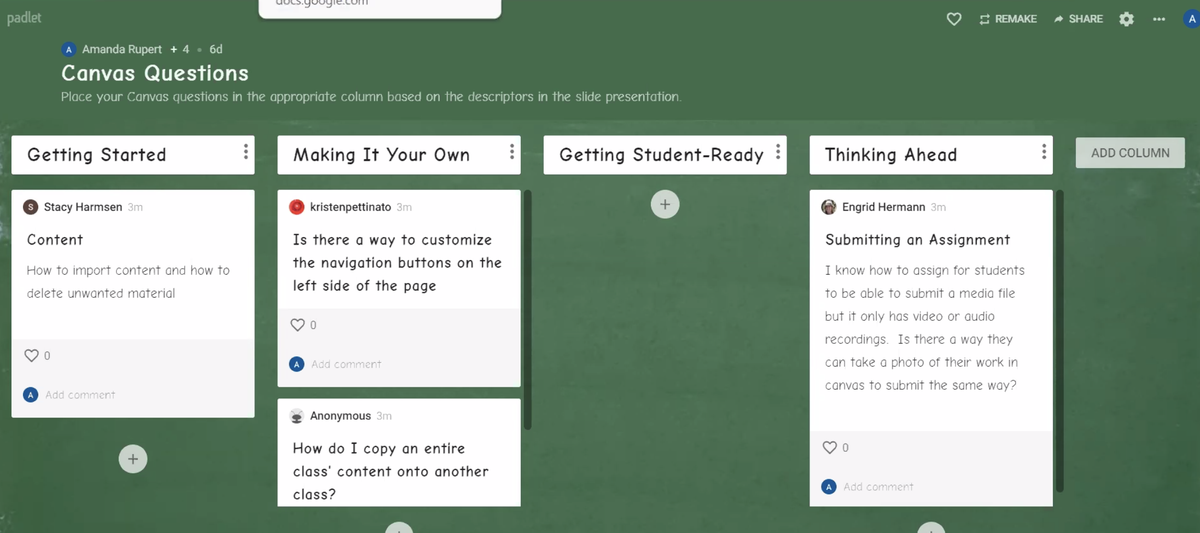
Task: Click the Content post title
Action: tap(55, 240)
